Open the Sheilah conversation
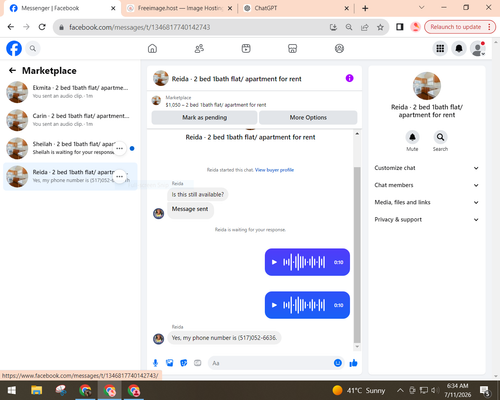 [x=70, y=148]
